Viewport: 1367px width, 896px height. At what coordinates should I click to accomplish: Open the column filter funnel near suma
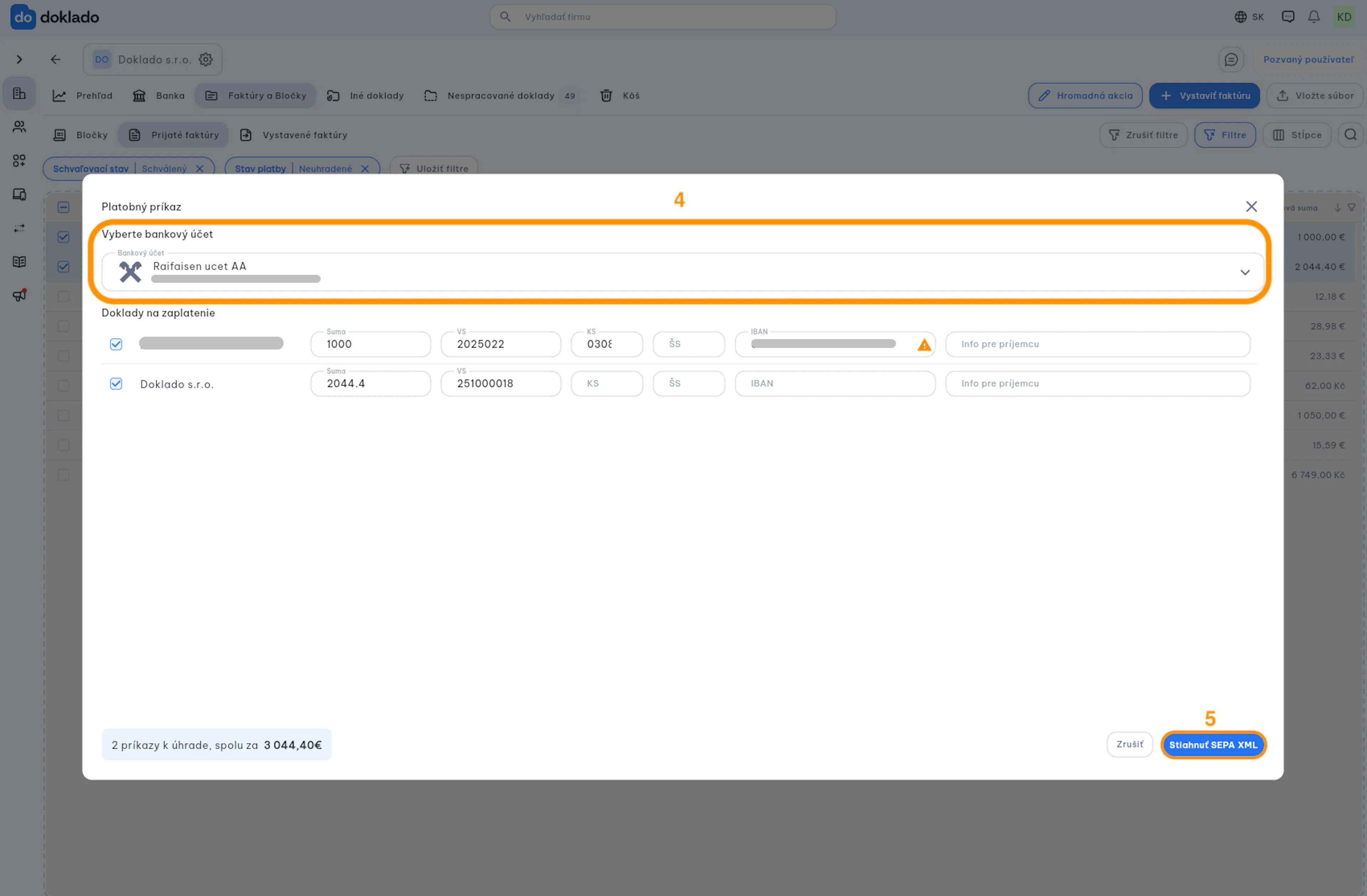click(1351, 207)
